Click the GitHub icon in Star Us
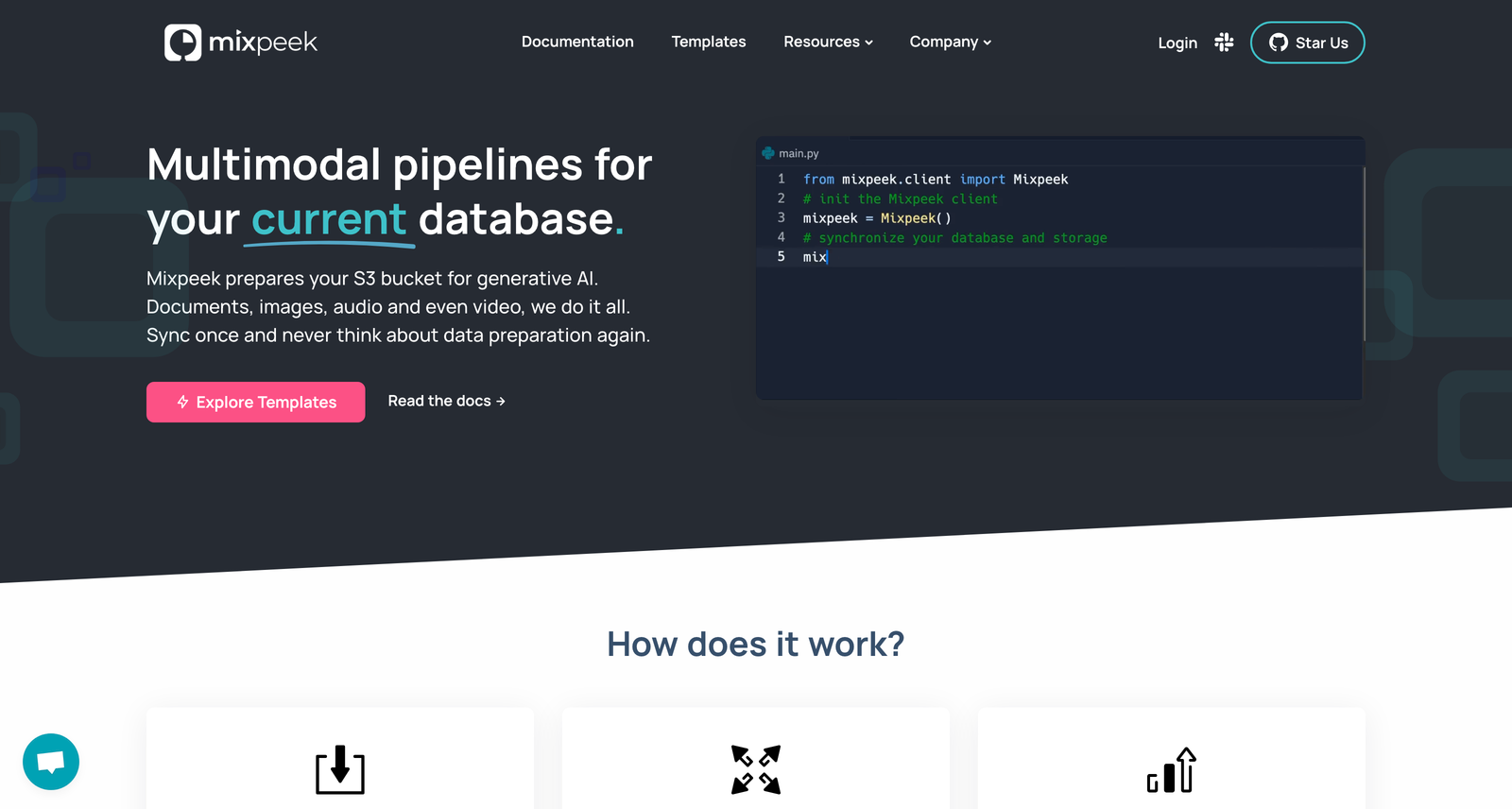Image resolution: width=1512 pixels, height=809 pixels. click(x=1278, y=43)
